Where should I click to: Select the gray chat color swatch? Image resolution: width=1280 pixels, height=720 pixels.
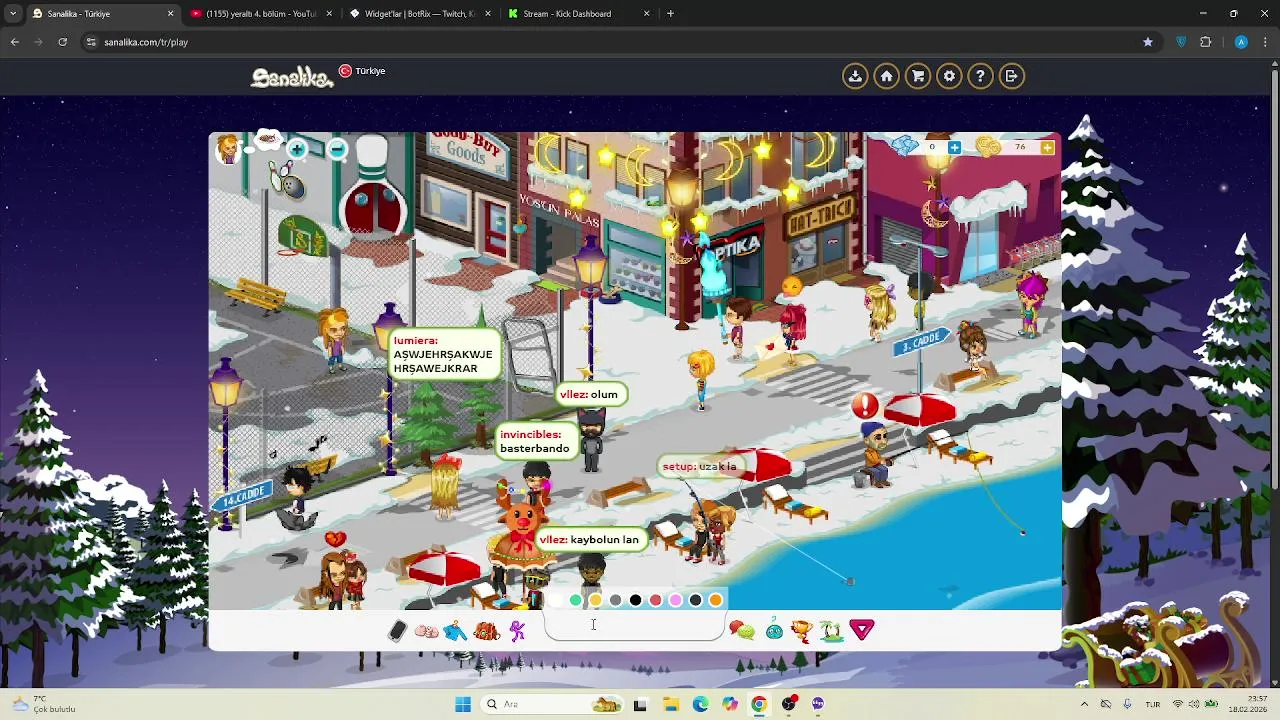tap(615, 600)
